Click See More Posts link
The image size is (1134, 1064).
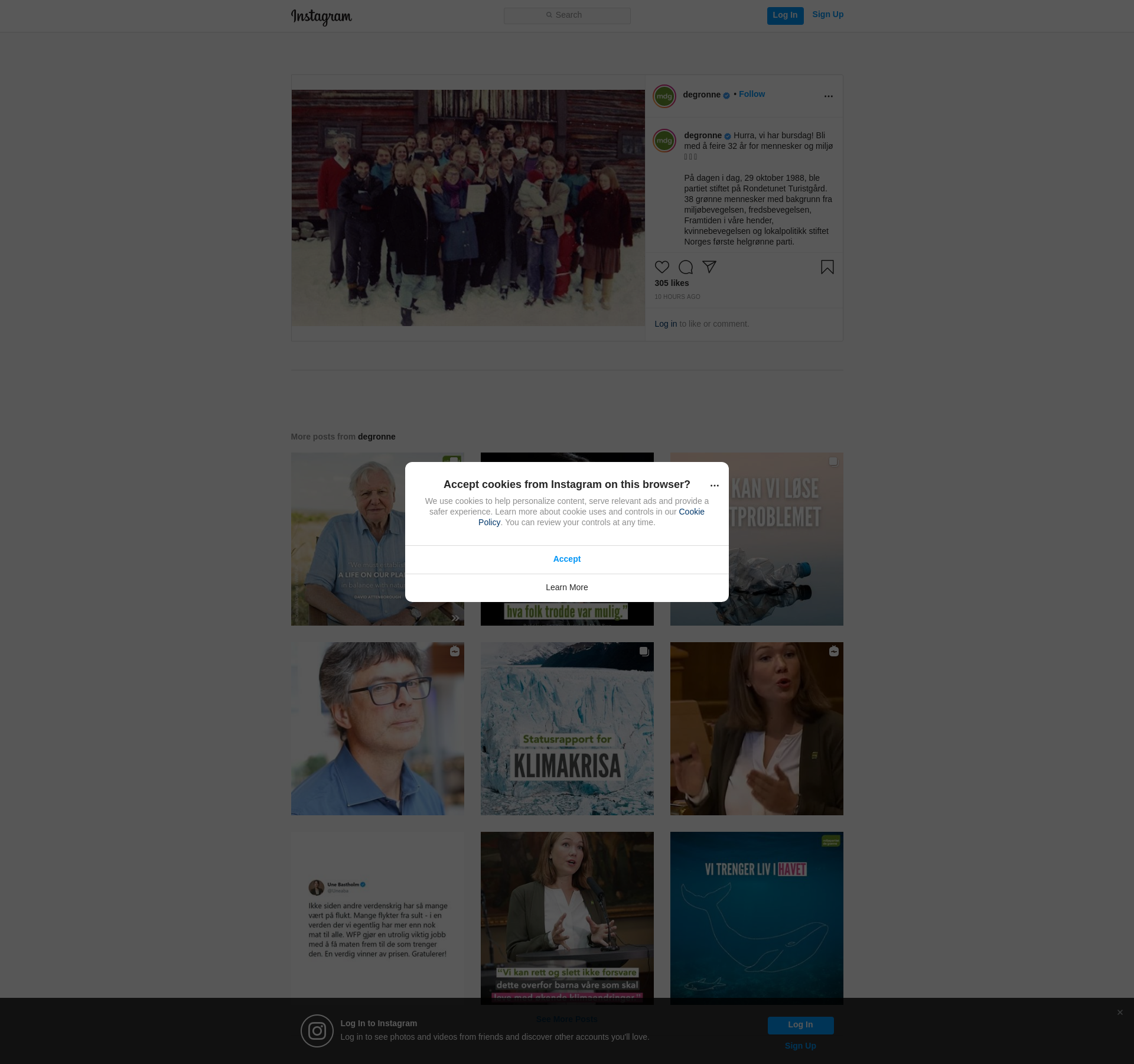(567, 1020)
